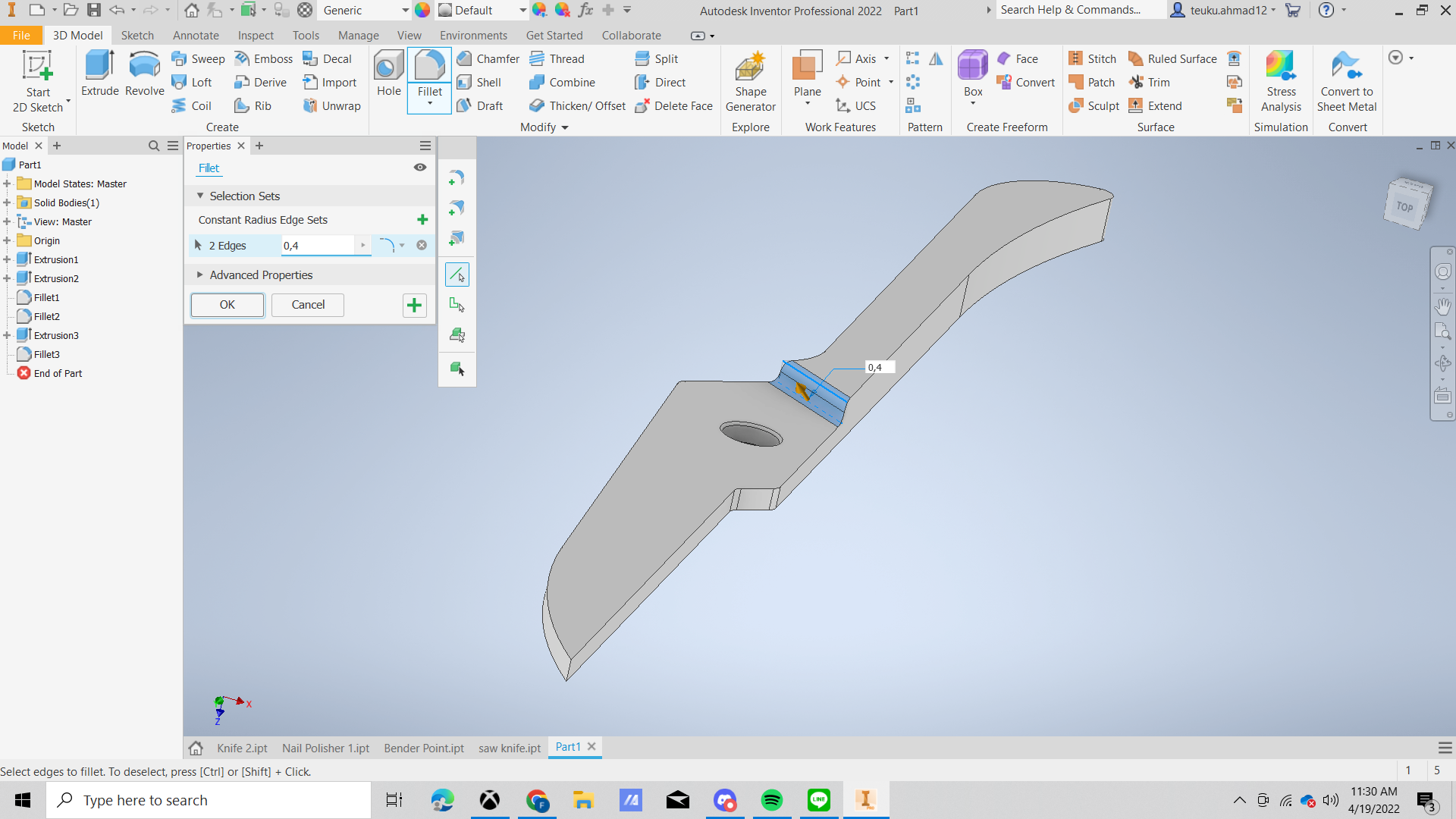1456x819 pixels.
Task: Toggle fillet preview eye icon
Action: click(419, 168)
